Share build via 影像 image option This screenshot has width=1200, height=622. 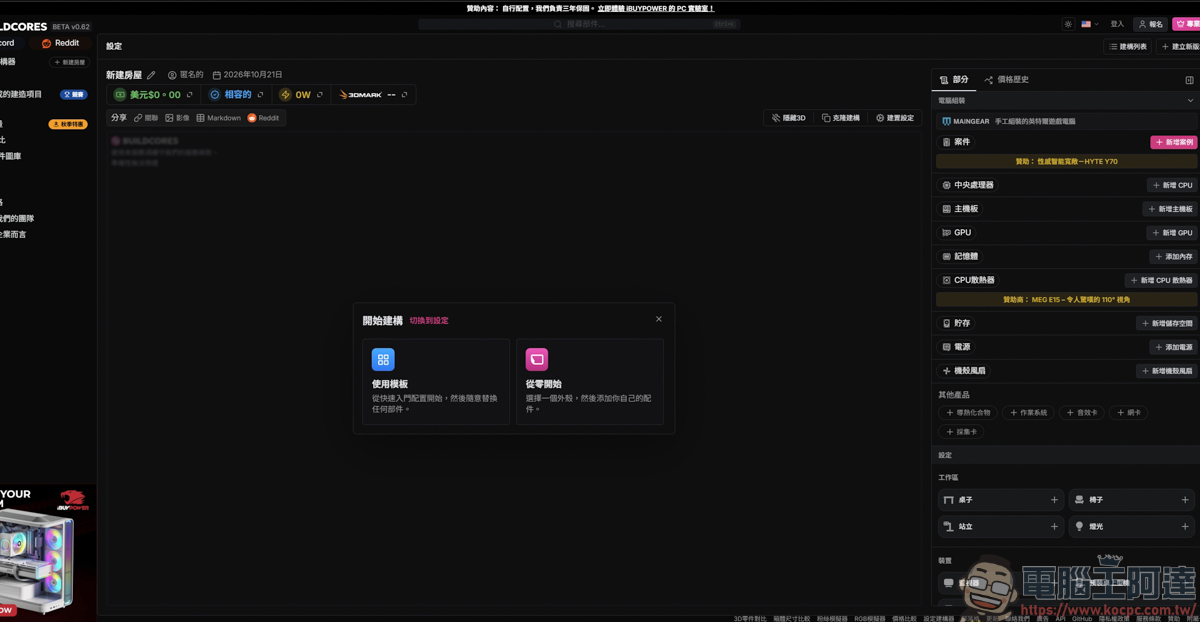177,118
